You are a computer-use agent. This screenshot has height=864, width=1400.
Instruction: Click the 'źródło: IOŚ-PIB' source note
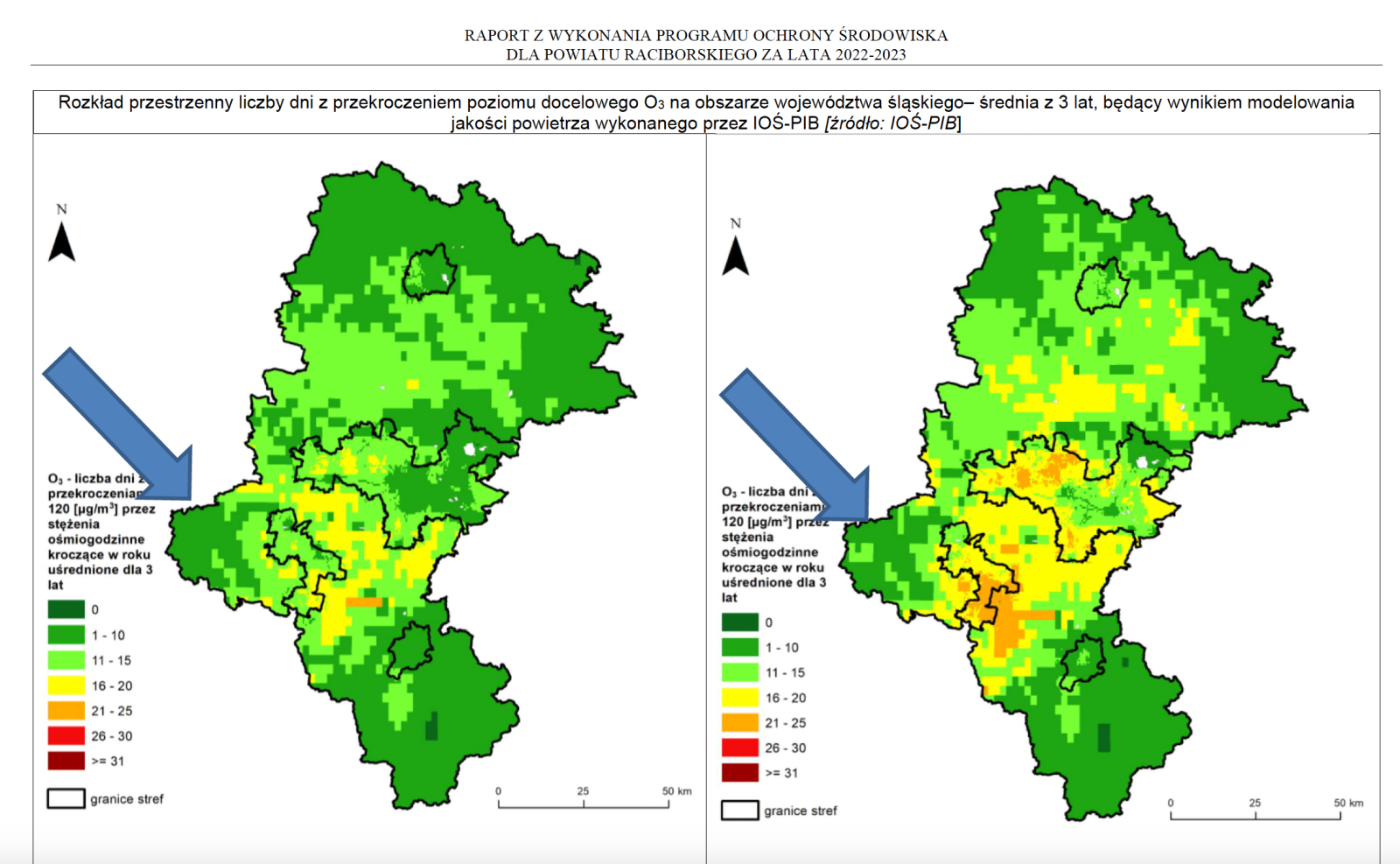pyautogui.click(x=892, y=123)
